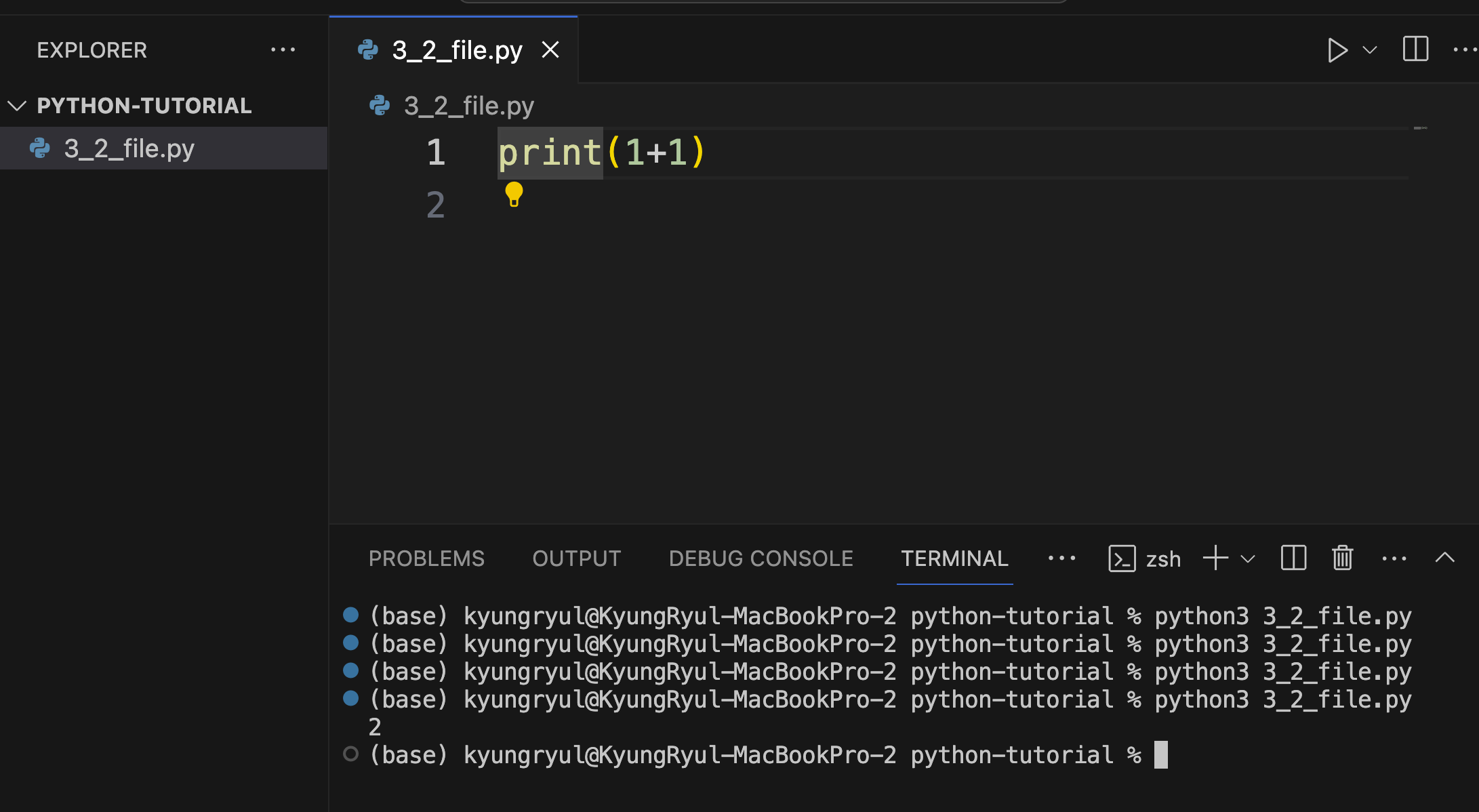Show additional panel views ellipsis
Viewport: 1479px width, 812px height.
tap(1061, 559)
